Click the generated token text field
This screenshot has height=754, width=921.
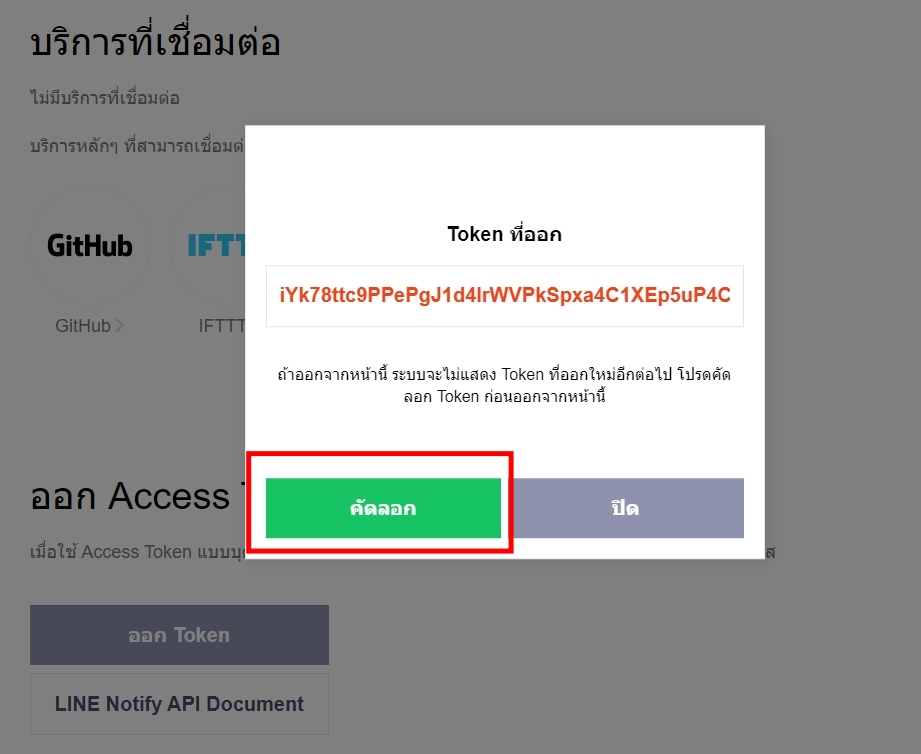(505, 296)
